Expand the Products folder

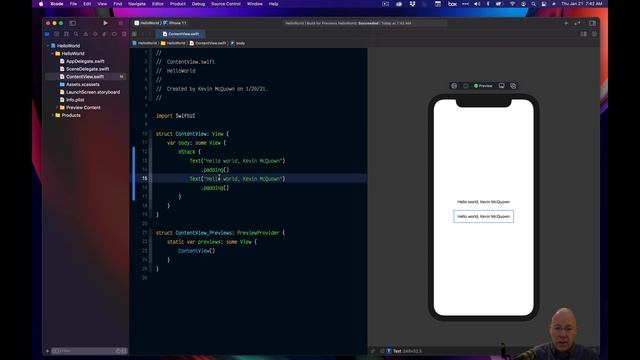[53, 115]
